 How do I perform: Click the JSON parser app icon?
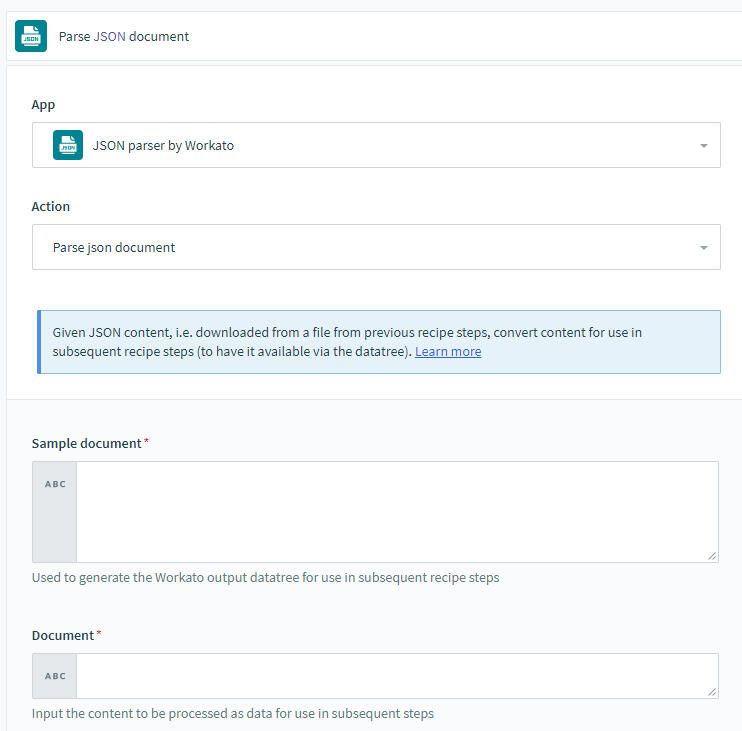coord(68,145)
